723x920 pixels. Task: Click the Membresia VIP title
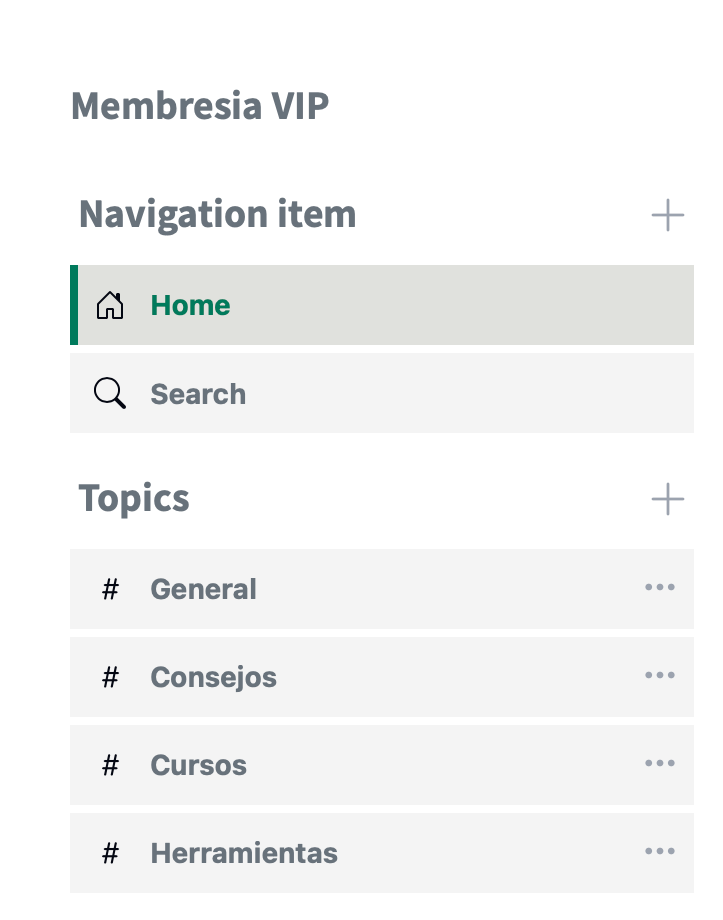tap(200, 106)
